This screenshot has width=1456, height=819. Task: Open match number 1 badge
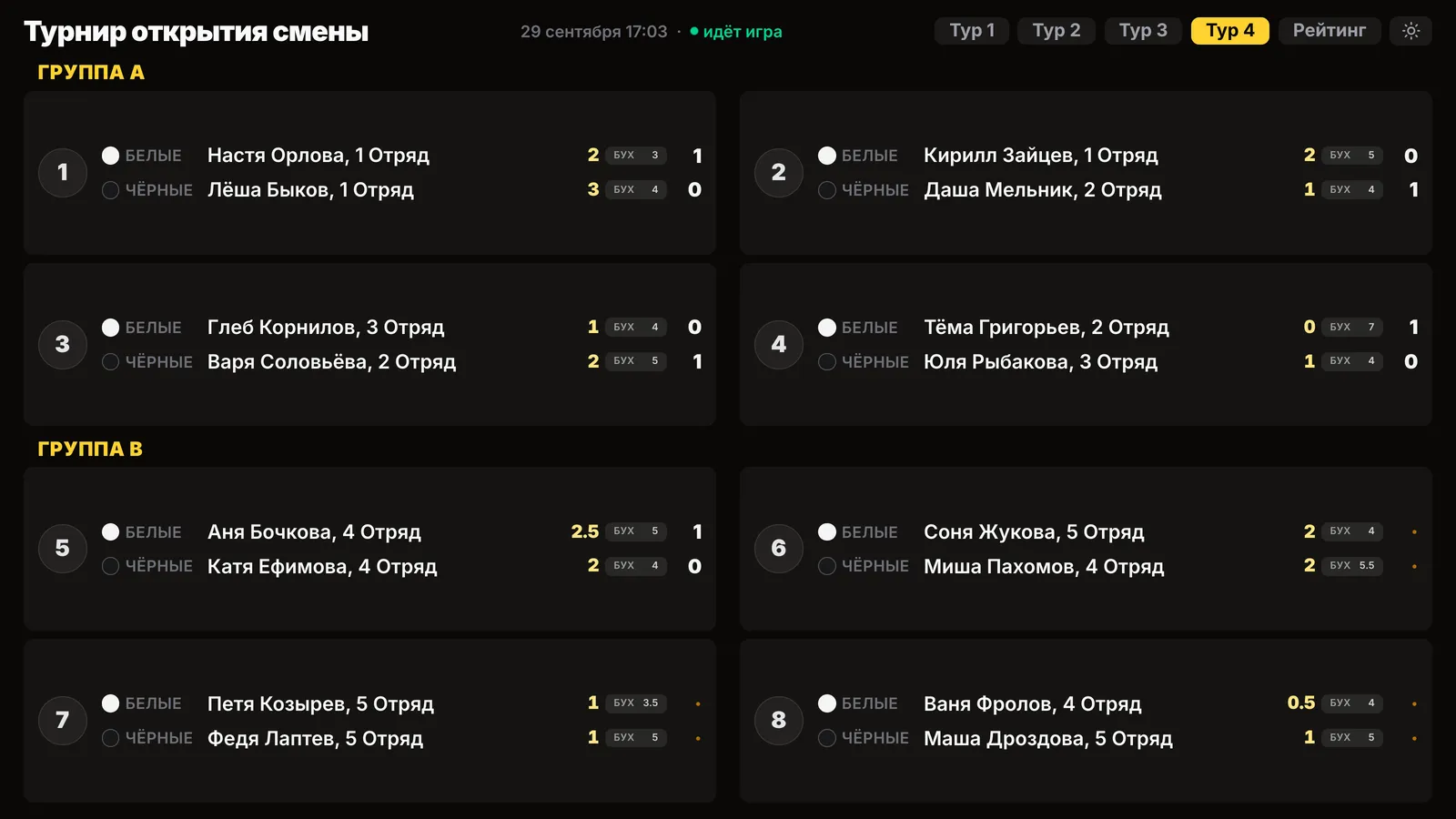(x=63, y=172)
